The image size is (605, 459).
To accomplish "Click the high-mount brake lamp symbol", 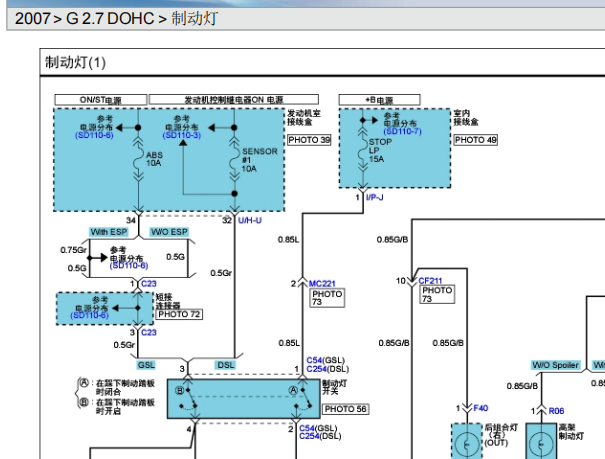I will tap(541, 444).
